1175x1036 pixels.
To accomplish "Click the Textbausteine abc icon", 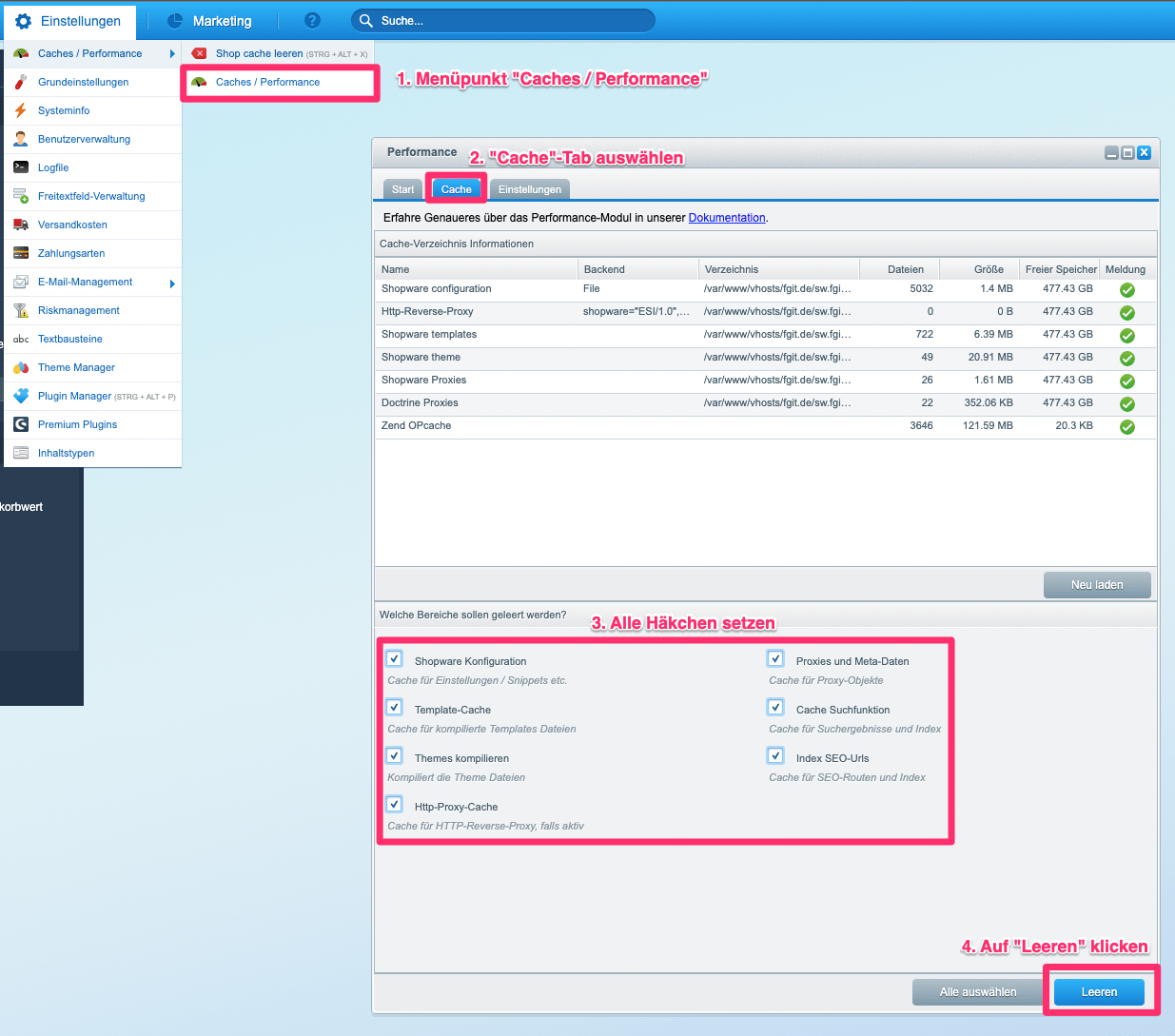I will coord(21,340).
